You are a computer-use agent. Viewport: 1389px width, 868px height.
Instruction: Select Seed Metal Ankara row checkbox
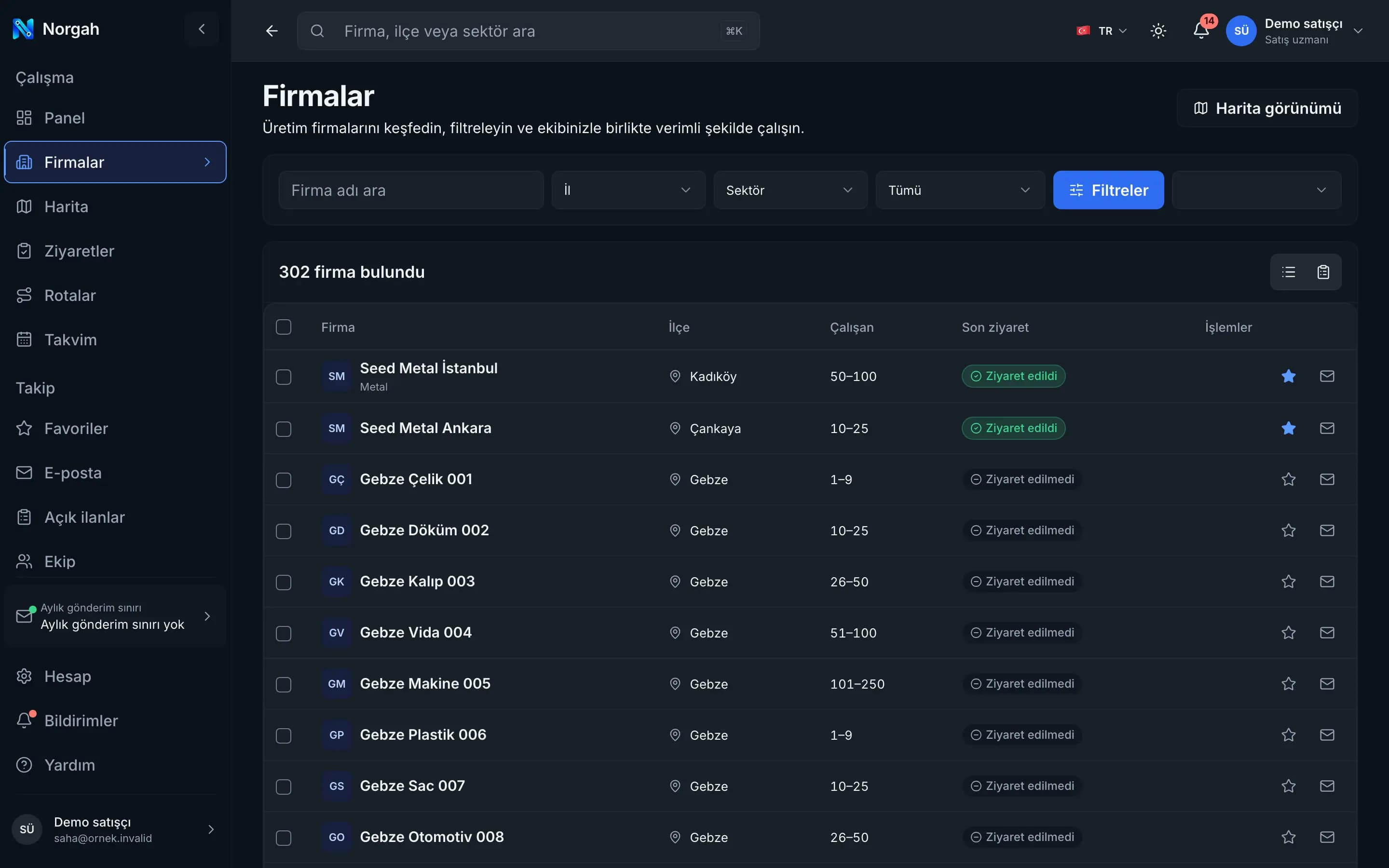[x=284, y=429]
